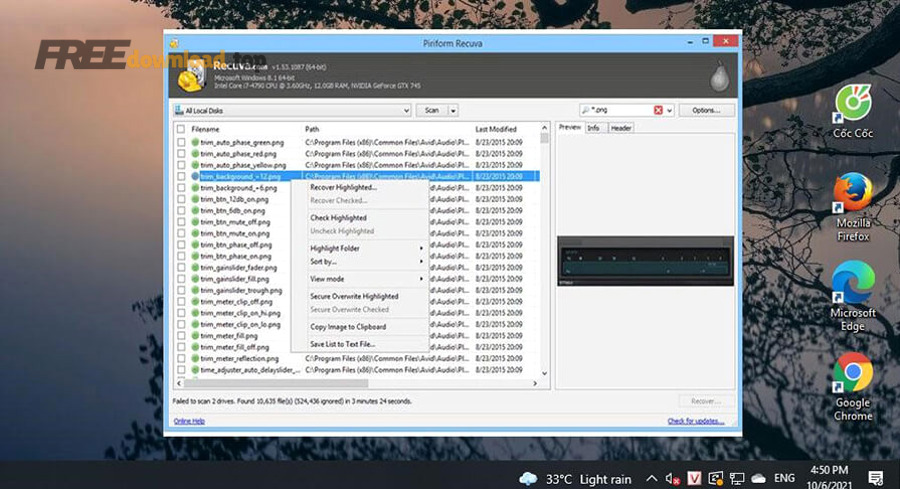This screenshot has height=489, width=900.
Task: Open the Cốc Cốc browser desktop icon
Action: [x=853, y=111]
